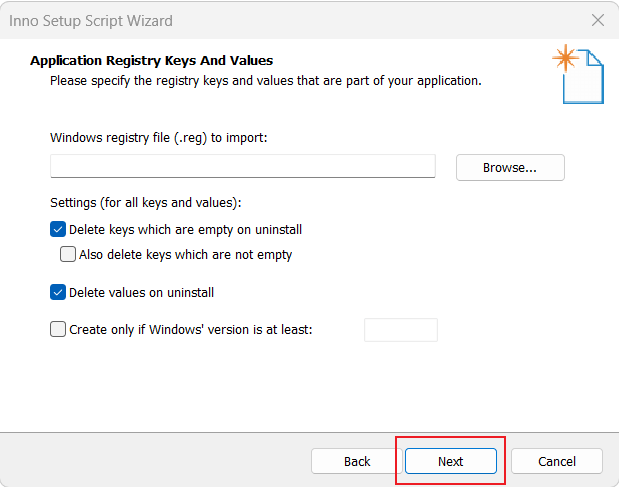Click the Application Registry Keys And Values heading

[x=152, y=60]
